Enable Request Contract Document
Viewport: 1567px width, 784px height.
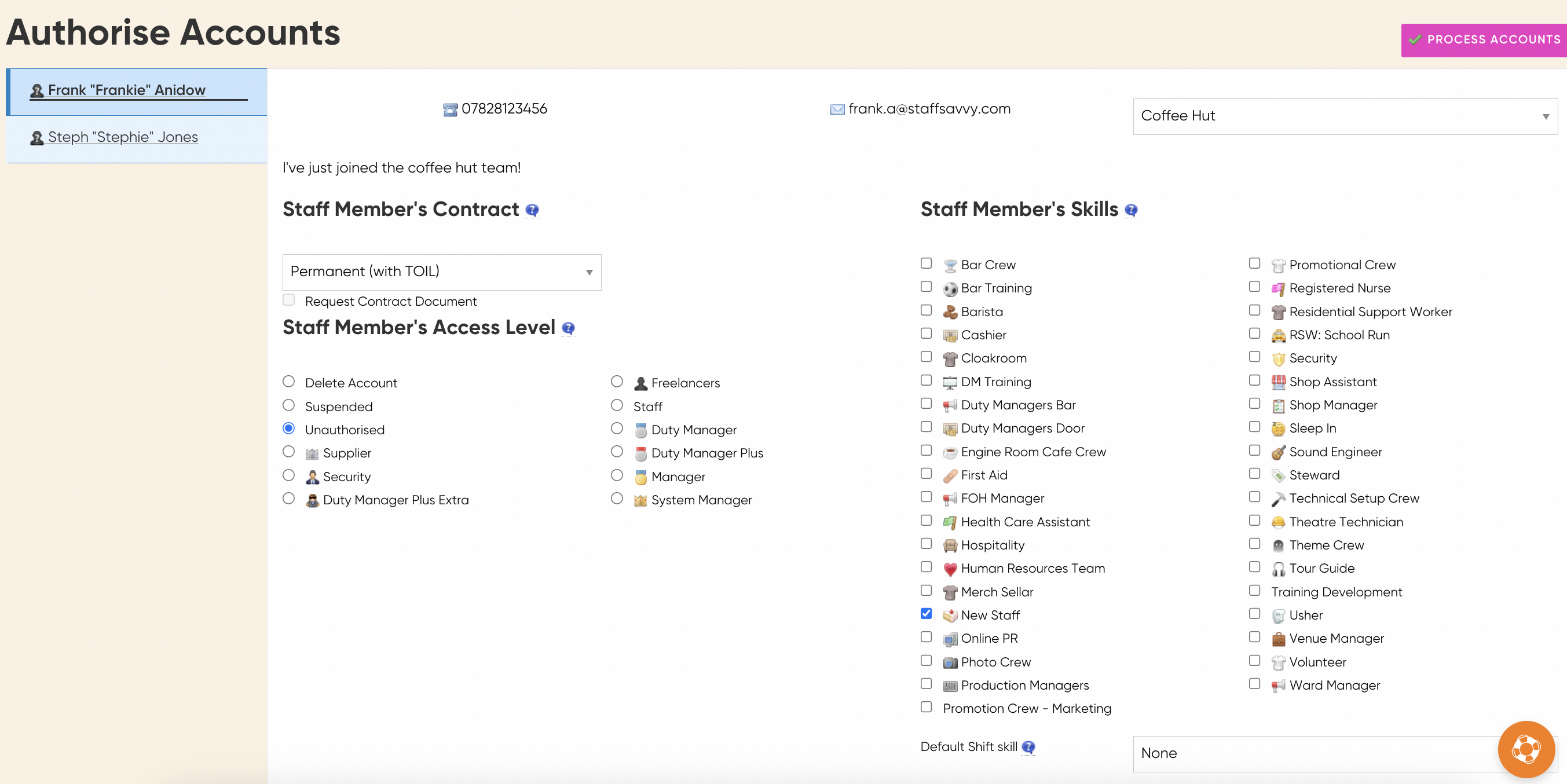tap(289, 300)
